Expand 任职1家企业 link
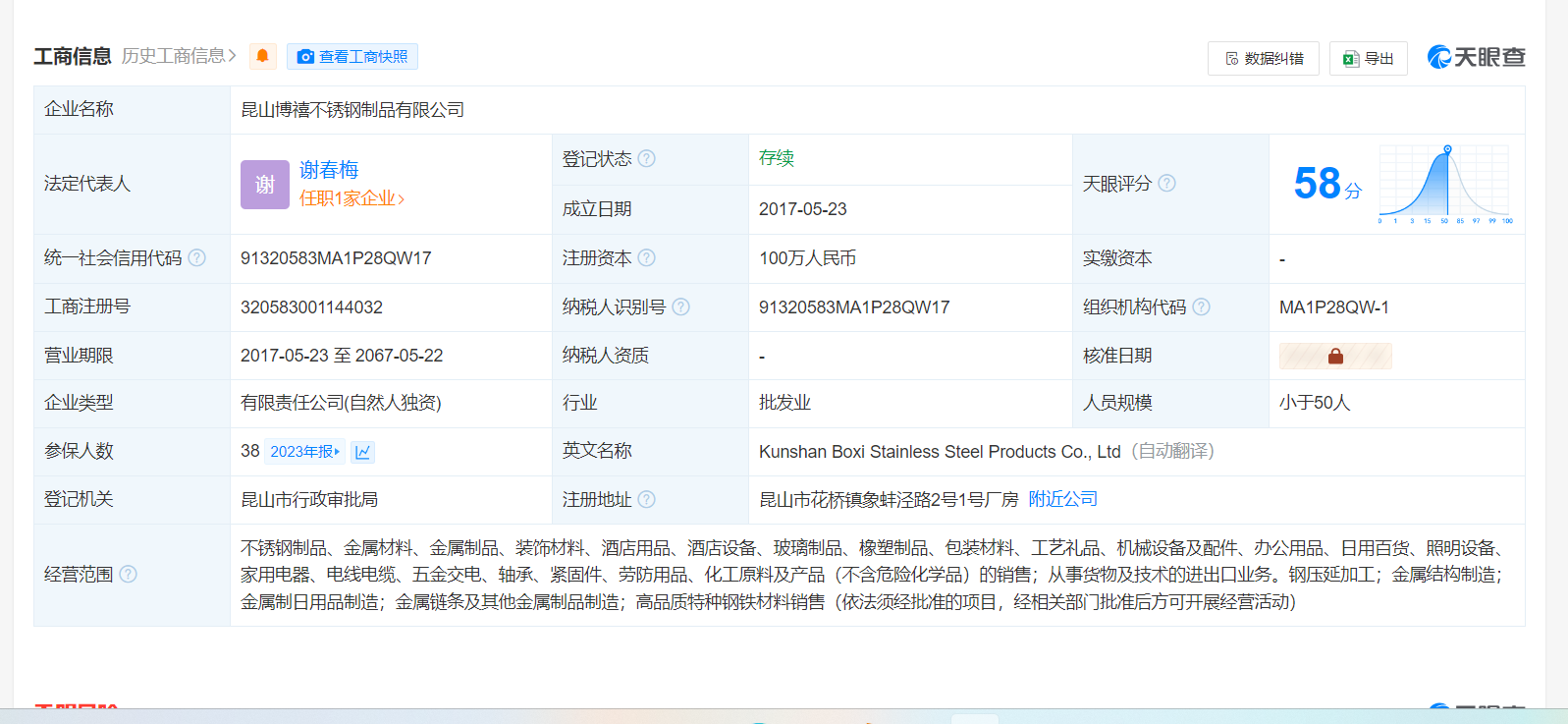The width and height of the screenshot is (1568, 724). tap(351, 198)
